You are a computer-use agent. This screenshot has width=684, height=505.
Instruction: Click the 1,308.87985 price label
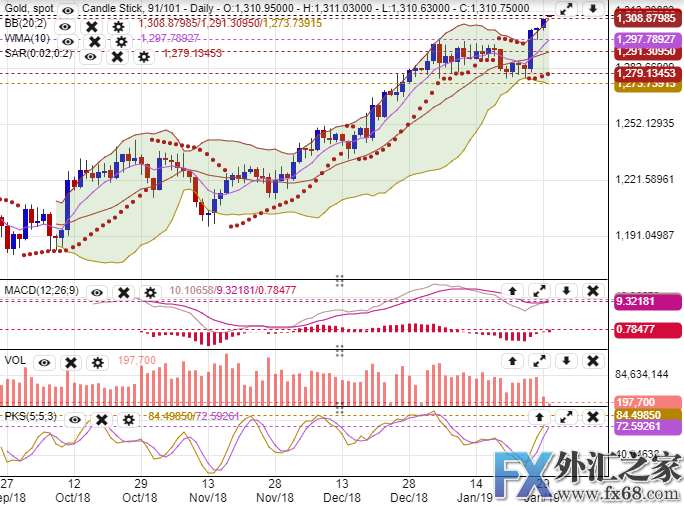(x=645, y=18)
